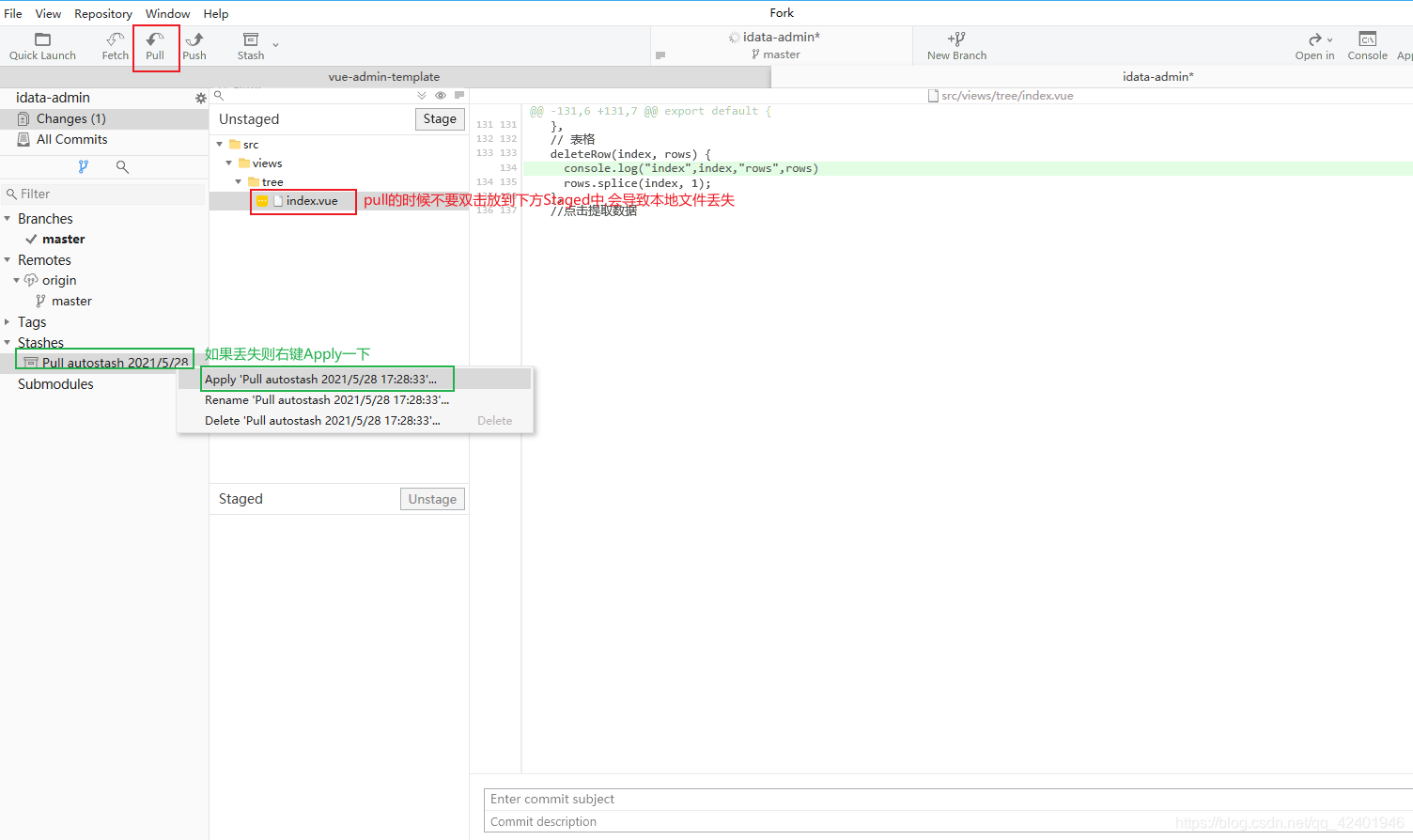
Task: Click the idata-admin* repository title
Action: [781, 37]
